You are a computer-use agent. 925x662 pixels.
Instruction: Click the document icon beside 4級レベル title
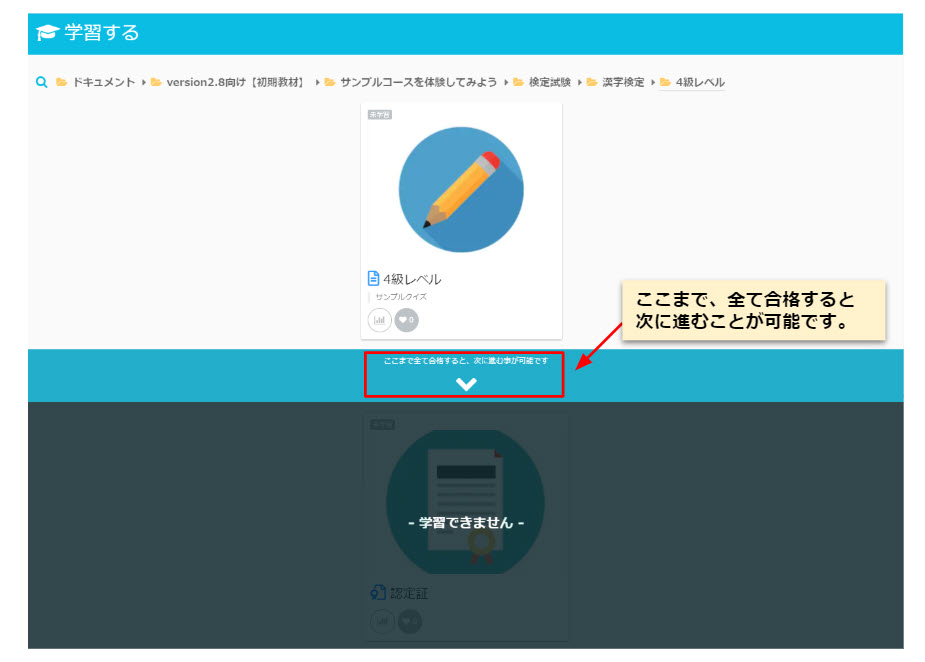point(374,279)
